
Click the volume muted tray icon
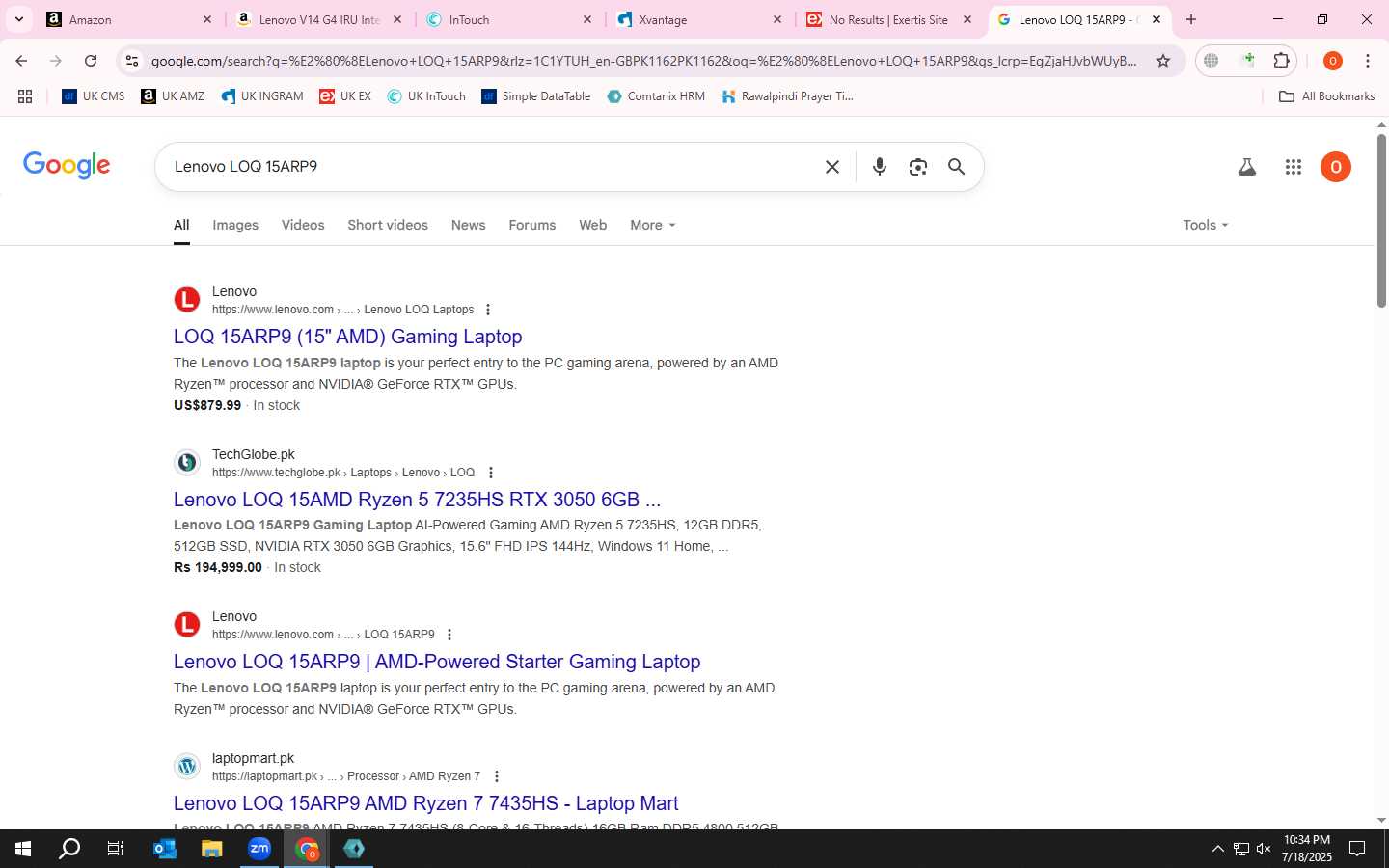pyautogui.click(x=1264, y=849)
